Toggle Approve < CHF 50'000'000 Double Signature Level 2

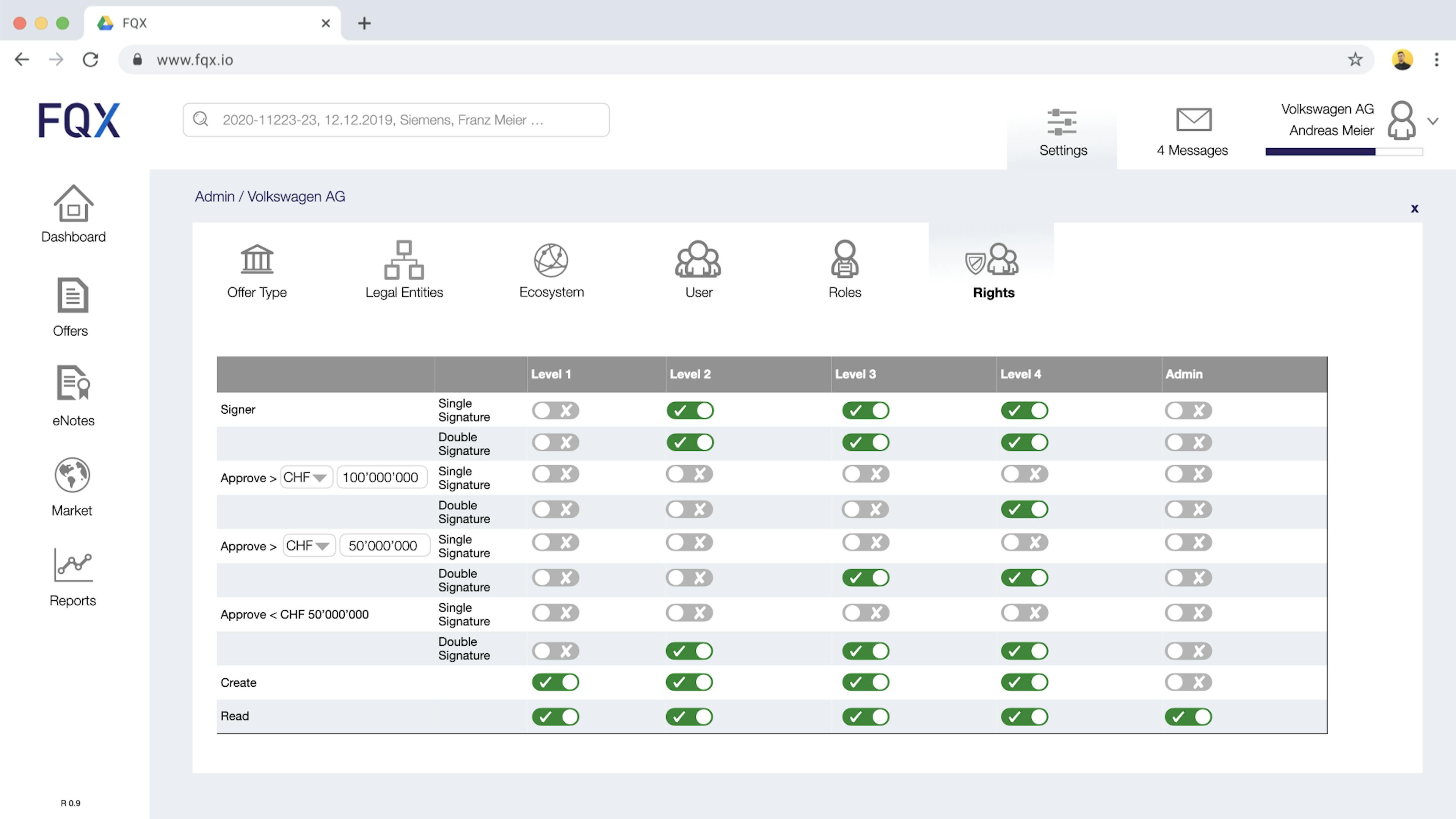tap(689, 651)
